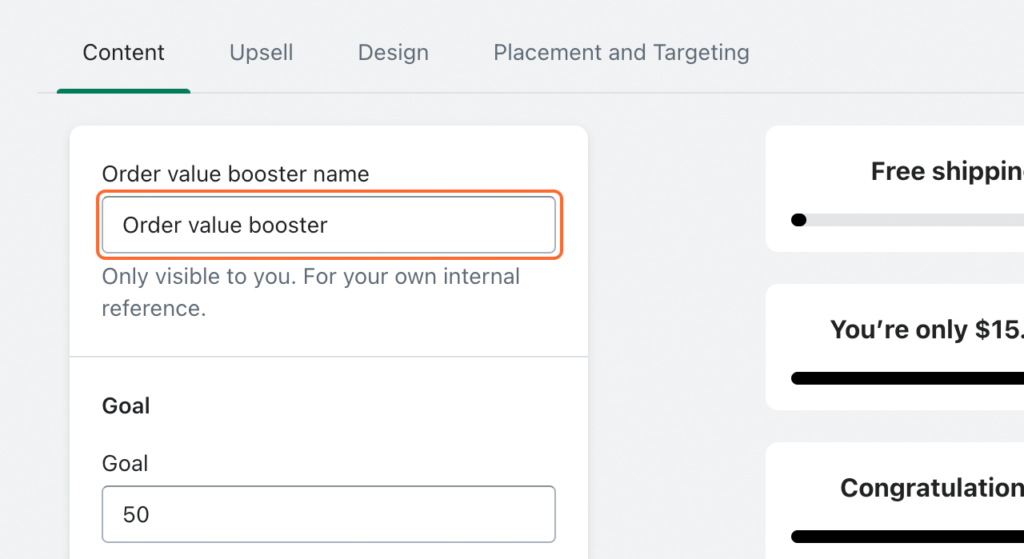This screenshot has height=559, width=1024.
Task: Click the Goal input showing 50
Action: [x=328, y=514]
